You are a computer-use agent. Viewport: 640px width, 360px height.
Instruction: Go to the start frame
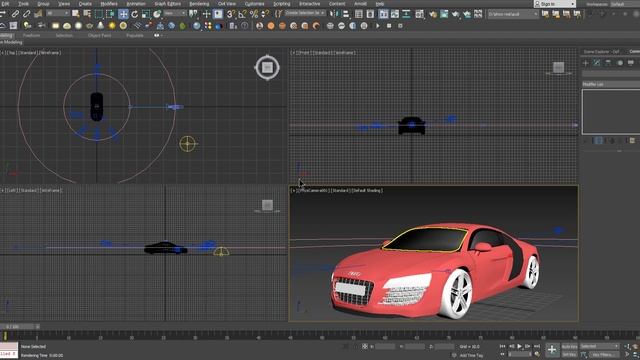502,346
